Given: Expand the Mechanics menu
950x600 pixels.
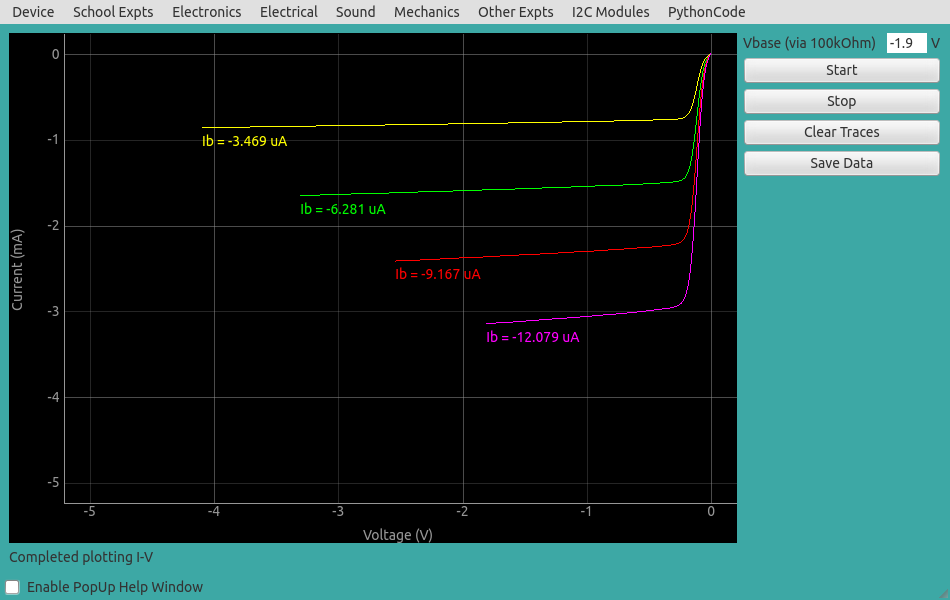Looking at the screenshot, I should (426, 12).
